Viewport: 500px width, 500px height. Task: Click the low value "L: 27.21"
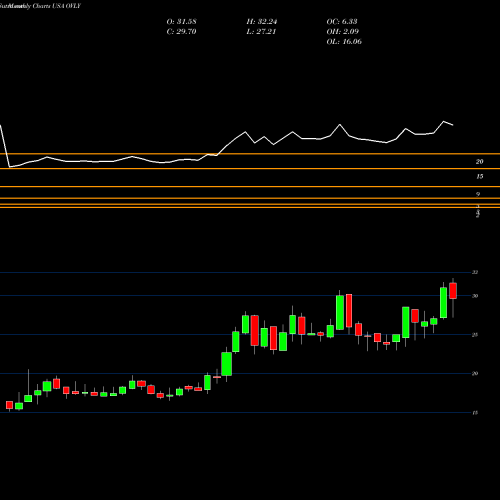(x=261, y=32)
